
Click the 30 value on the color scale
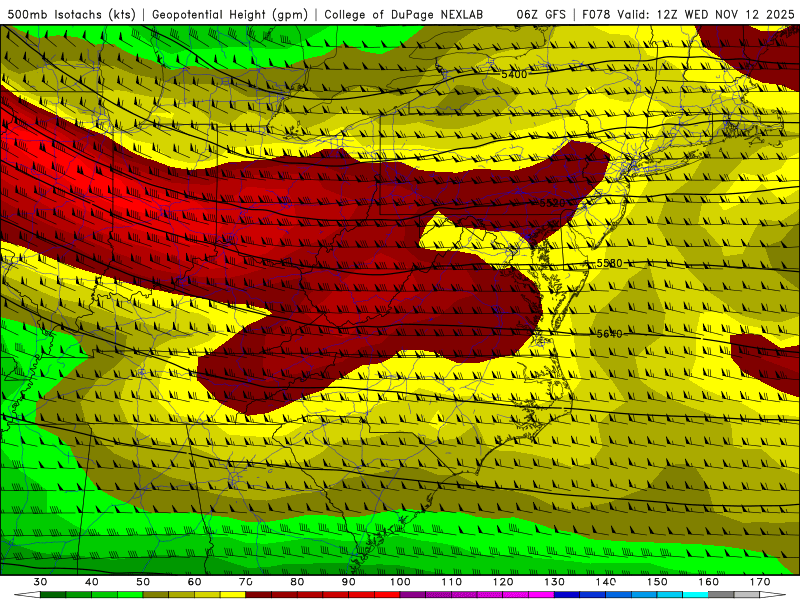tap(40, 582)
